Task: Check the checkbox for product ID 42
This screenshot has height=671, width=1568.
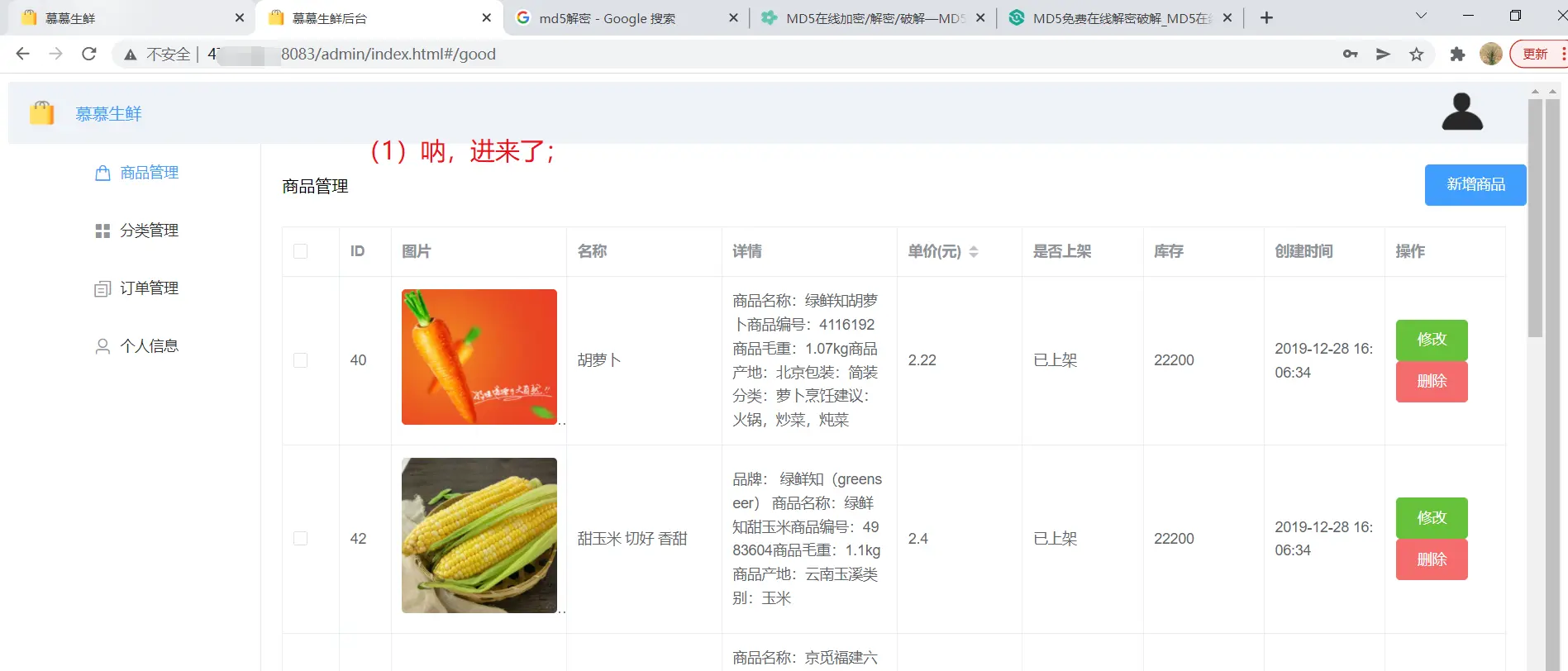Action: point(301,539)
